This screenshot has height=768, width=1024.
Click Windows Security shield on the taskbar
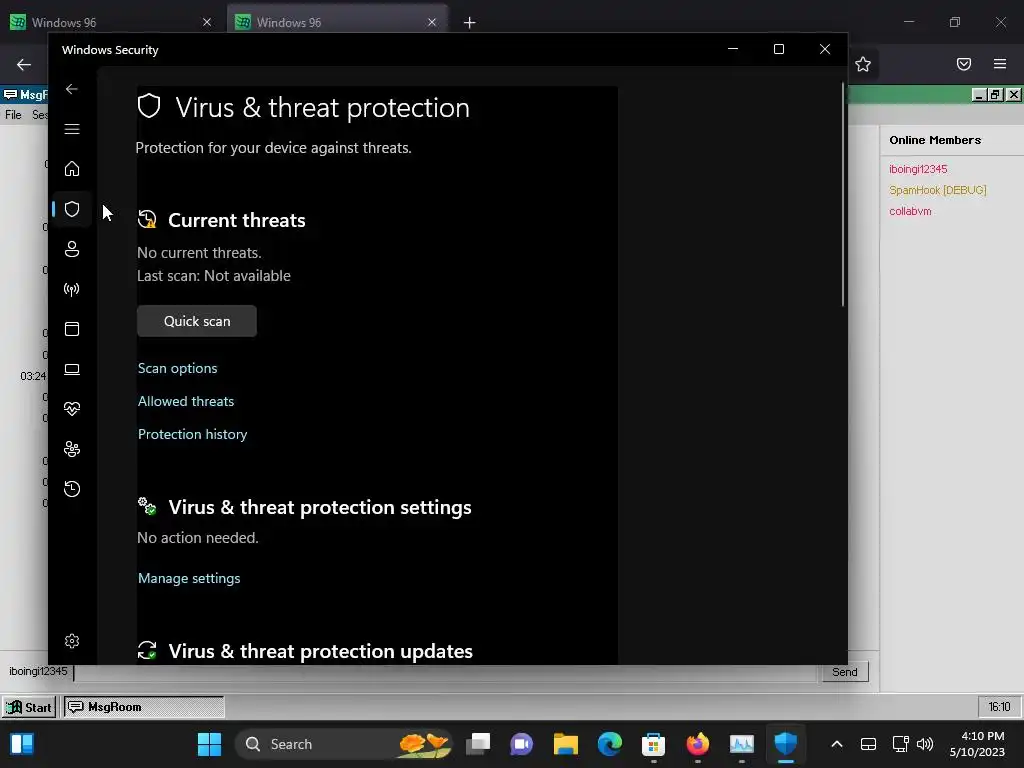[785, 744]
